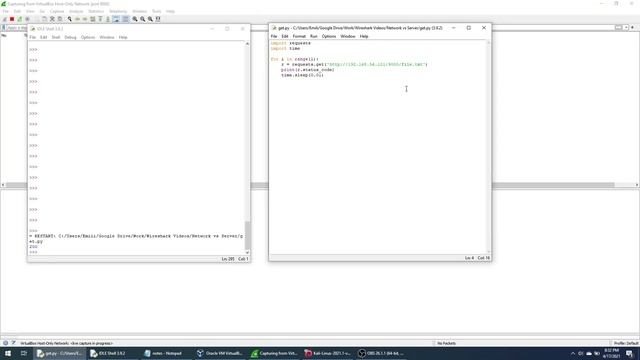The height and width of the screenshot is (360, 640).
Task: Switch to notes - Notepad taskbar button
Action: coord(166,353)
